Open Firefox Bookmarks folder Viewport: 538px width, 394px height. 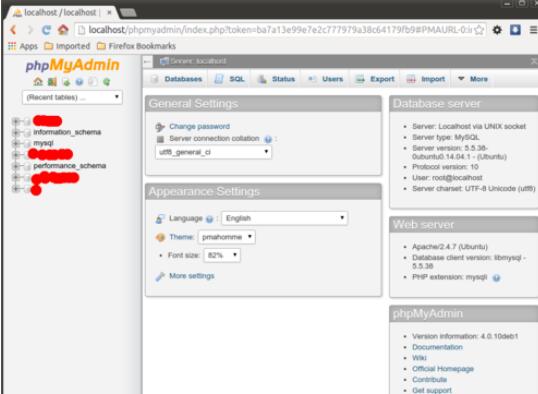(x=136, y=46)
